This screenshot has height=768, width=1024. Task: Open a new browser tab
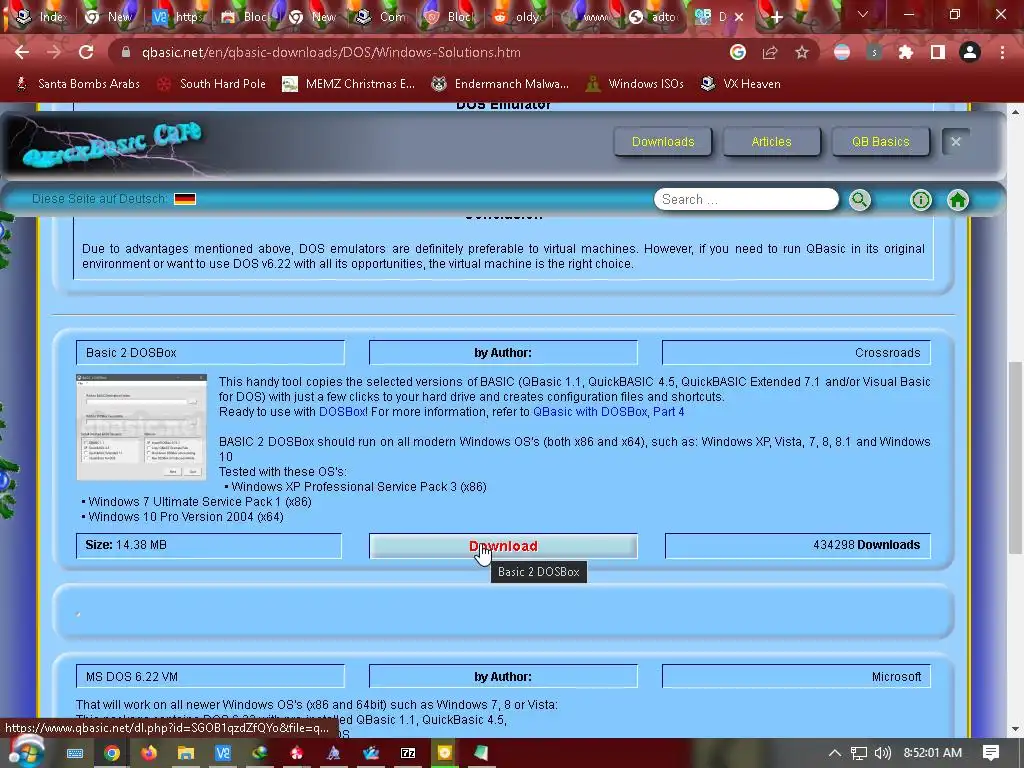[776, 18]
